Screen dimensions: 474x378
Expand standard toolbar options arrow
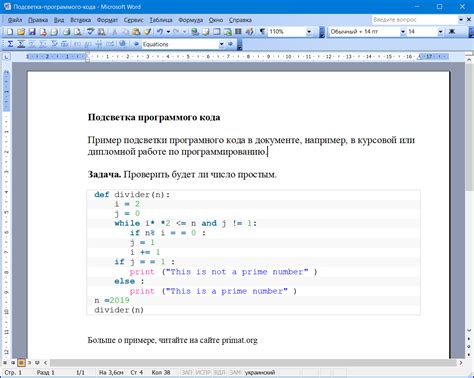point(322,32)
